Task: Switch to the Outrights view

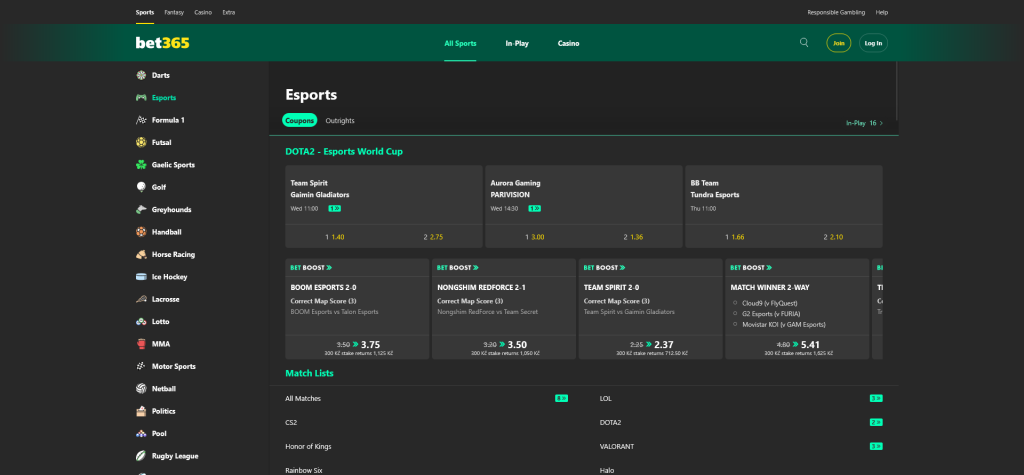Action: (340, 121)
